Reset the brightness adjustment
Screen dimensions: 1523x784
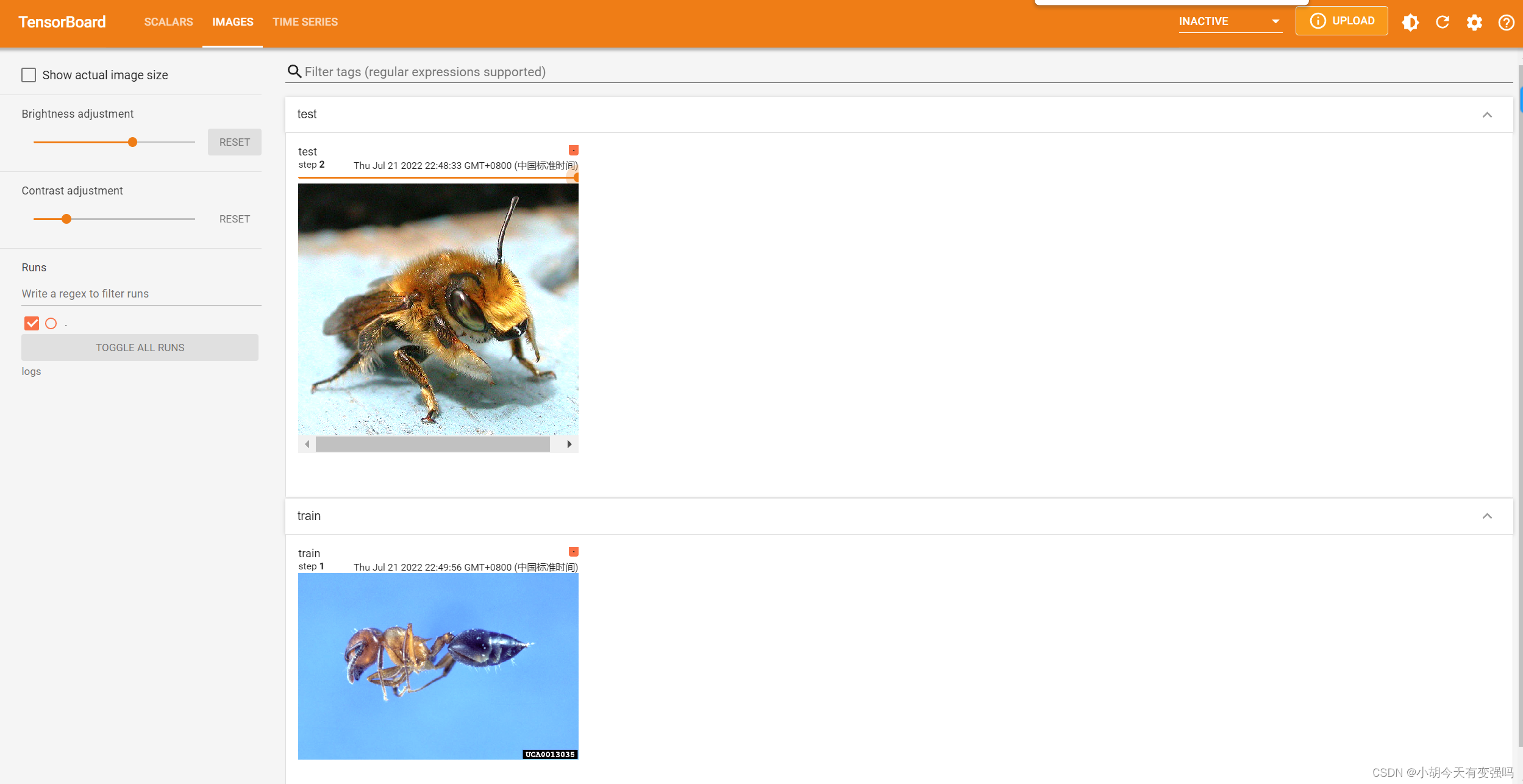[x=234, y=142]
